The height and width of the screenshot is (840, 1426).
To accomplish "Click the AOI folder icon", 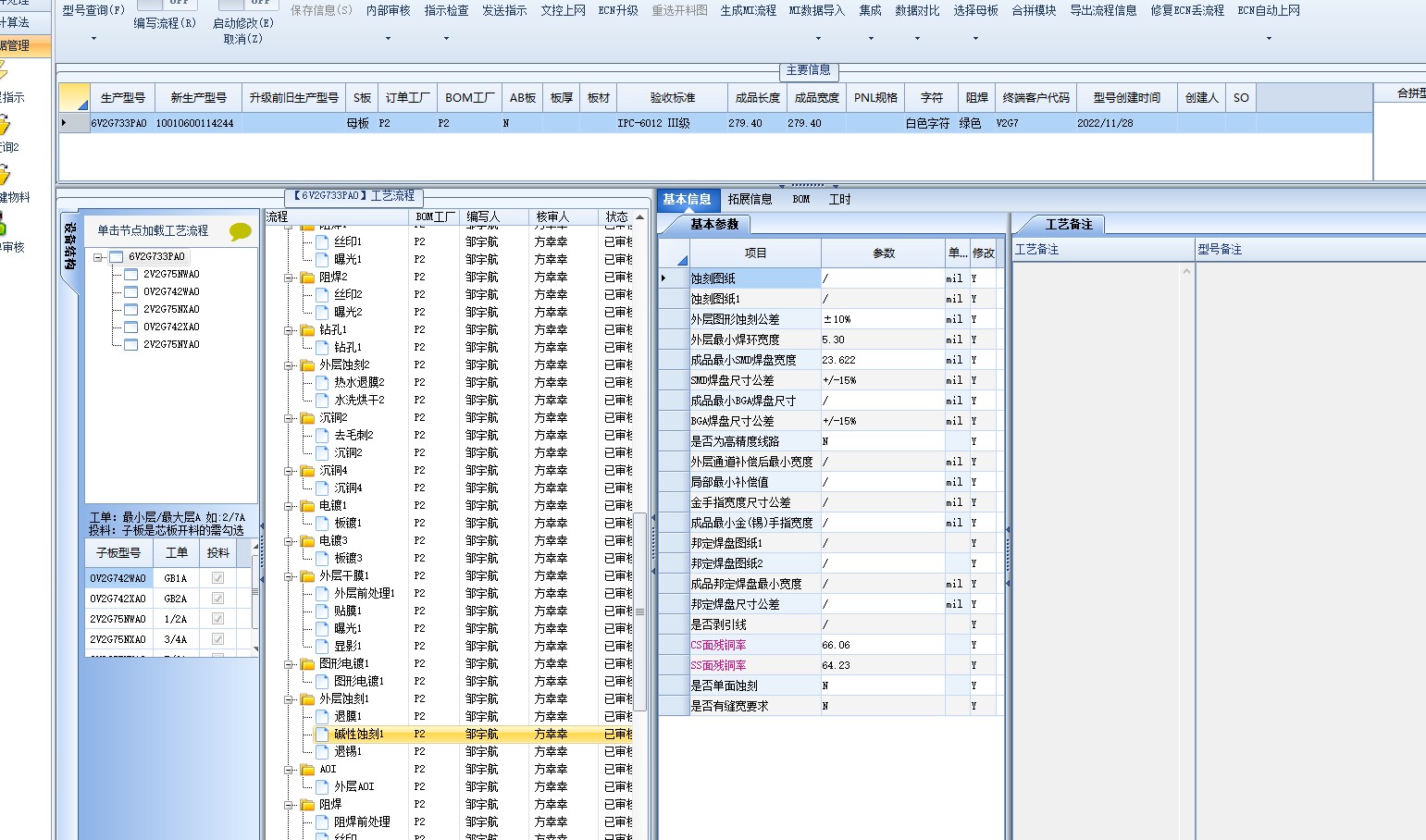I will coord(308,769).
